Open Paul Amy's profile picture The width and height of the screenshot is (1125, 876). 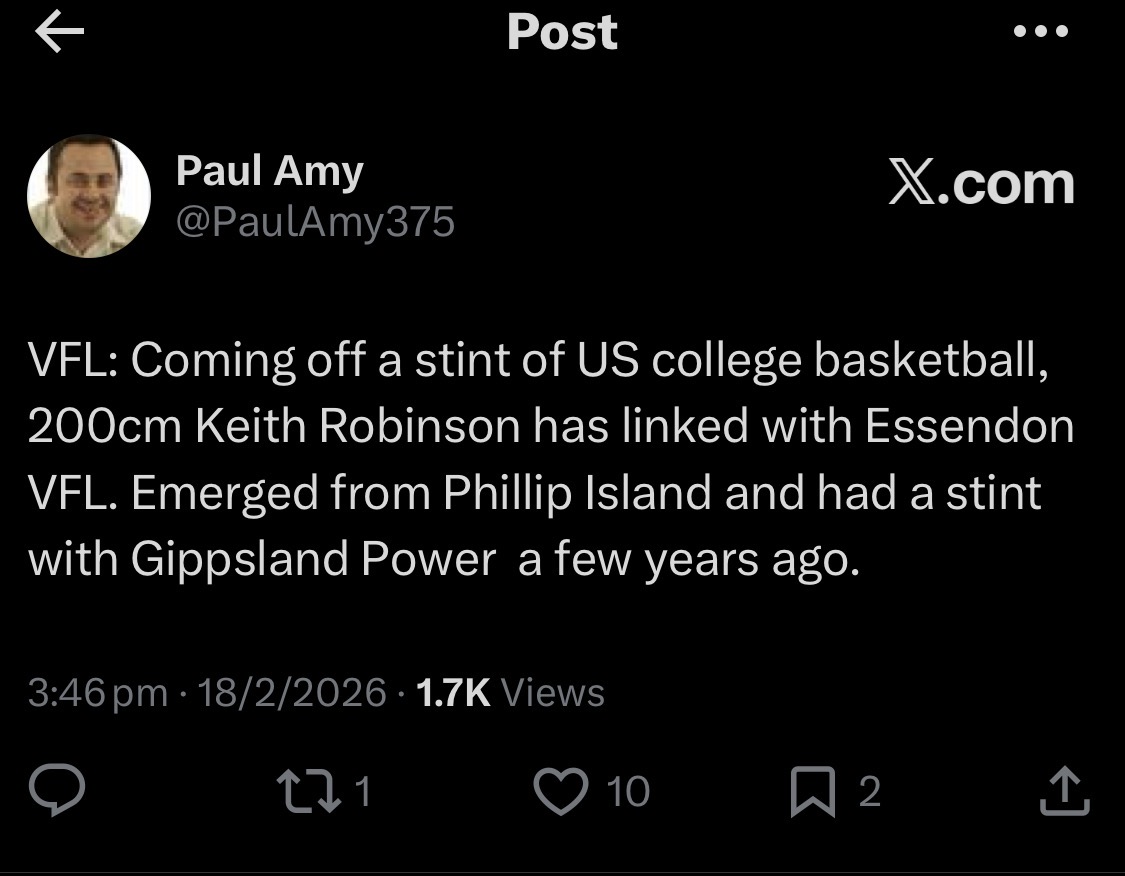88,196
